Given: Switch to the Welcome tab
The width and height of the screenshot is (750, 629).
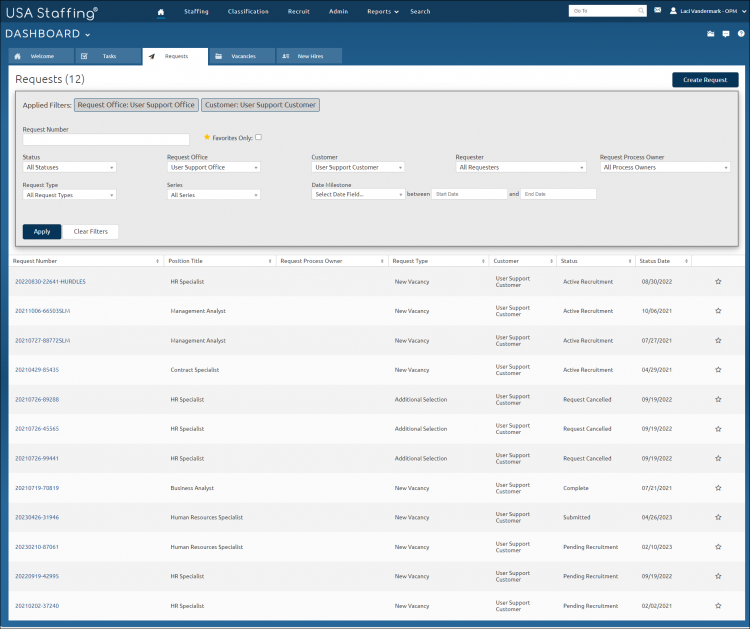Looking at the screenshot, I should [x=42, y=56].
